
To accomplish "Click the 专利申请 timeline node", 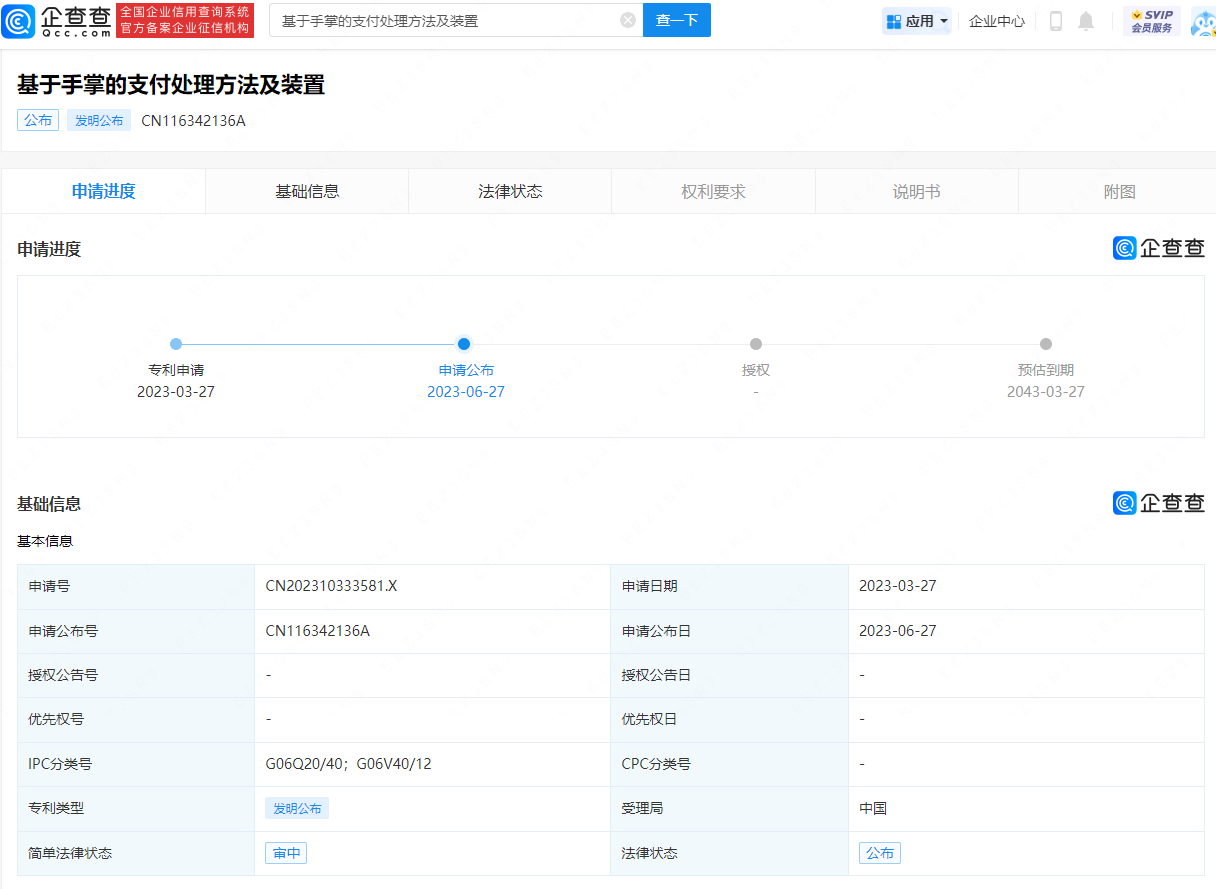I will [176, 344].
